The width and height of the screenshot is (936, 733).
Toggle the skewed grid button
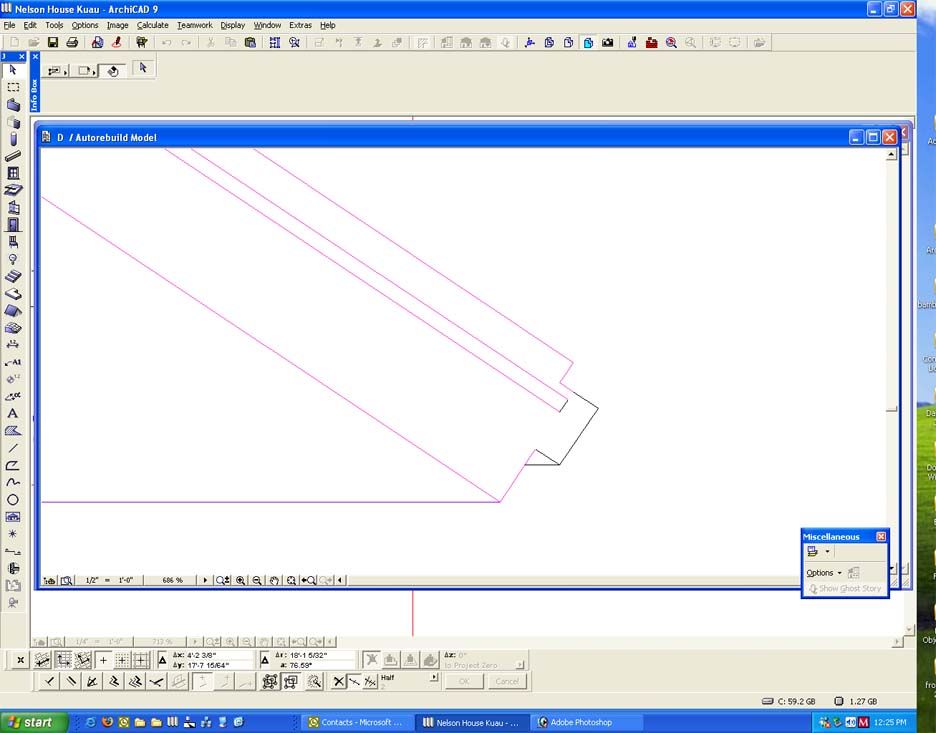point(84,660)
